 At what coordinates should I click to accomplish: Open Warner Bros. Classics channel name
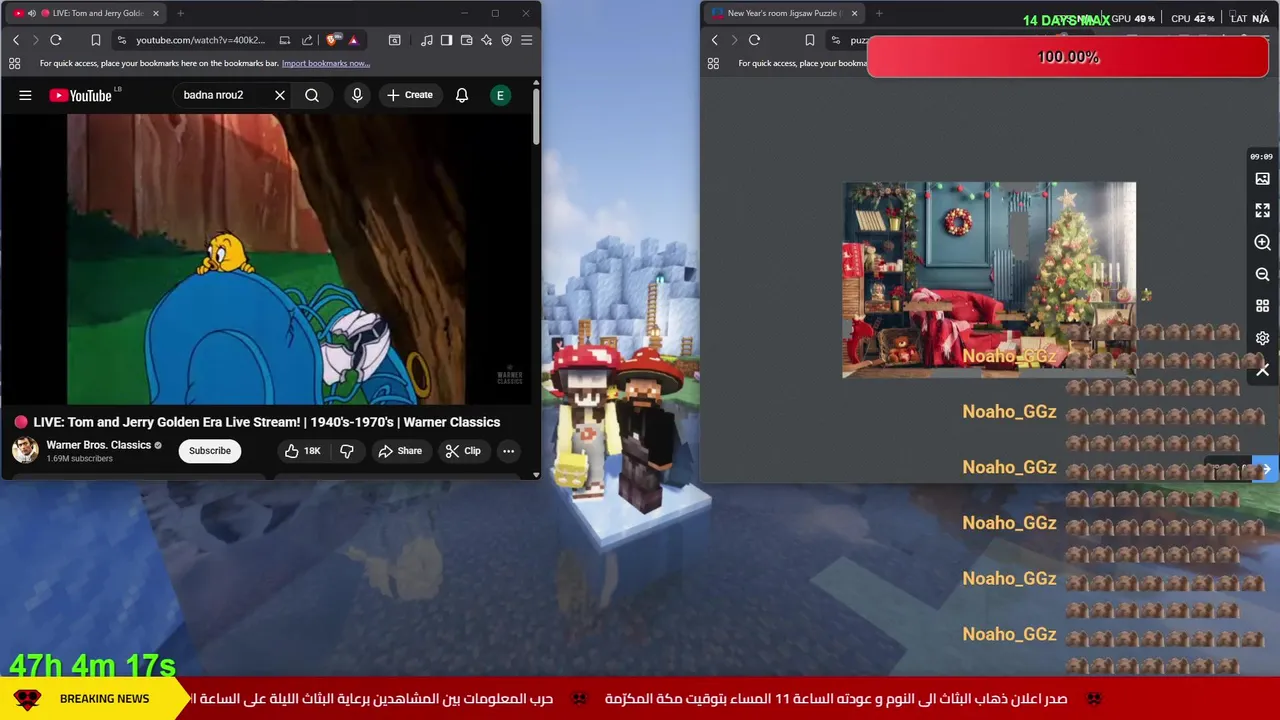(x=98, y=445)
